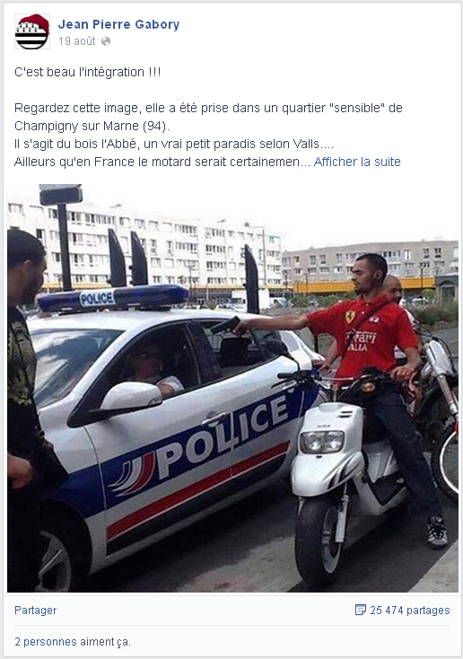Open the 25 474 partages list
The image size is (463, 659).
(x=410, y=610)
